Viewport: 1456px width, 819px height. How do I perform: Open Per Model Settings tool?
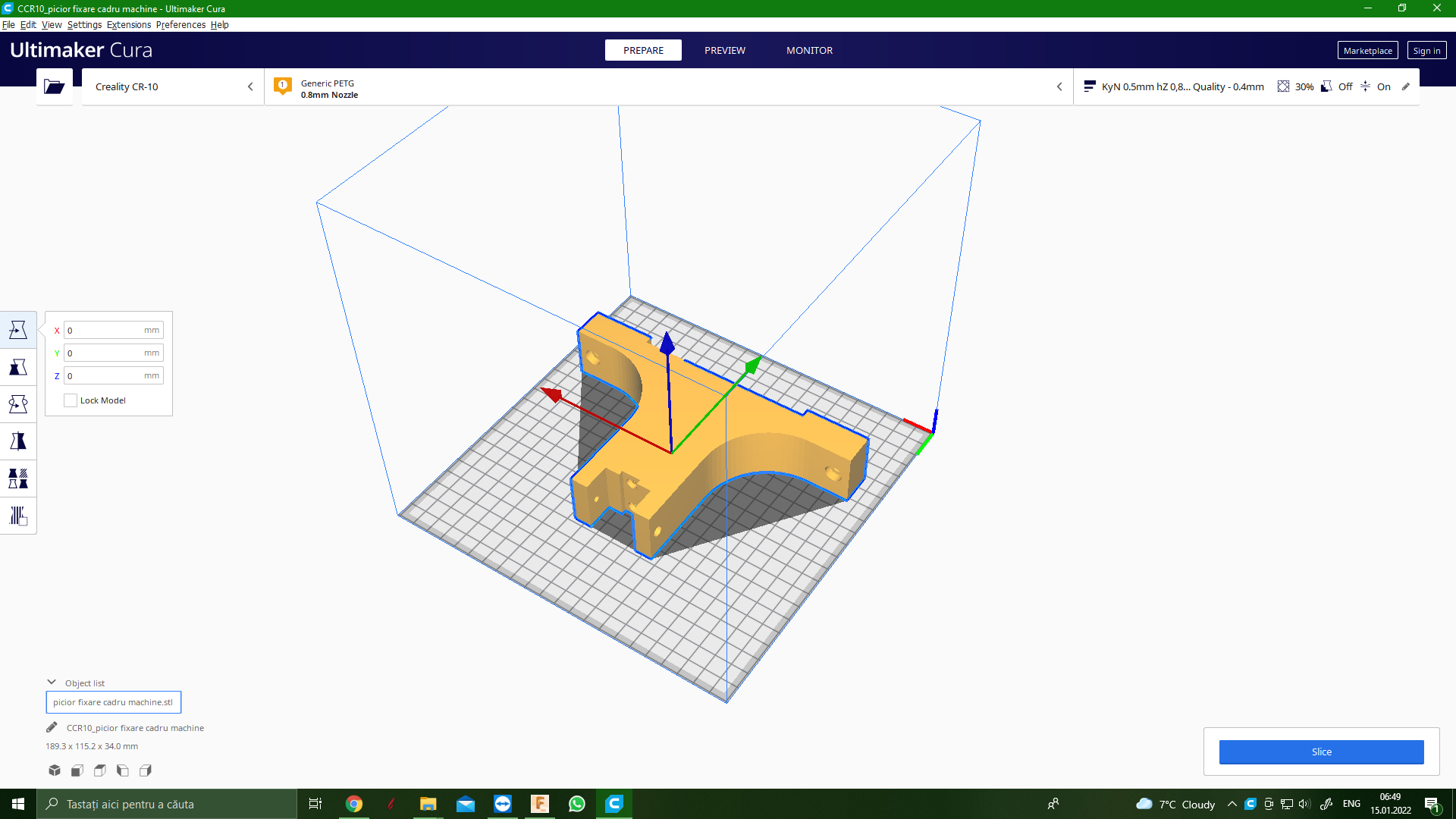click(x=18, y=479)
